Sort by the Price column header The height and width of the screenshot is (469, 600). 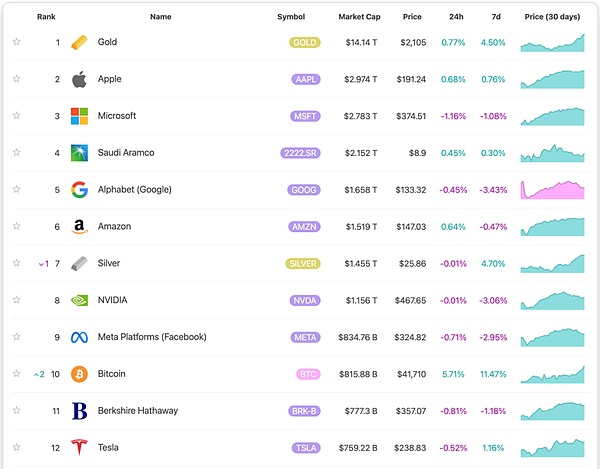coord(412,17)
